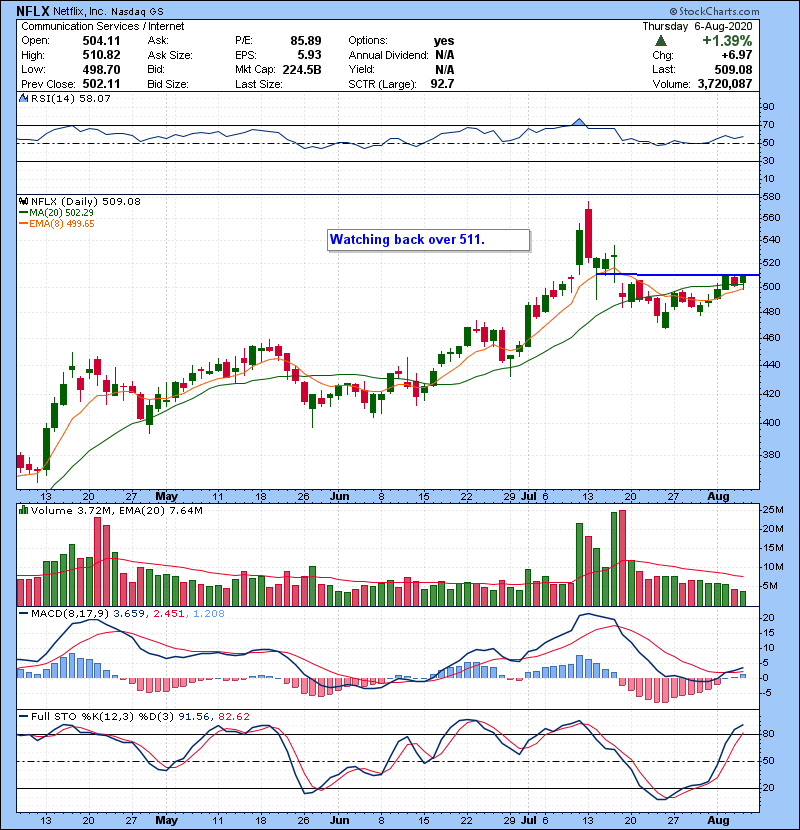
Task: Click the RSI(14) legend icon
Action: coord(23,100)
